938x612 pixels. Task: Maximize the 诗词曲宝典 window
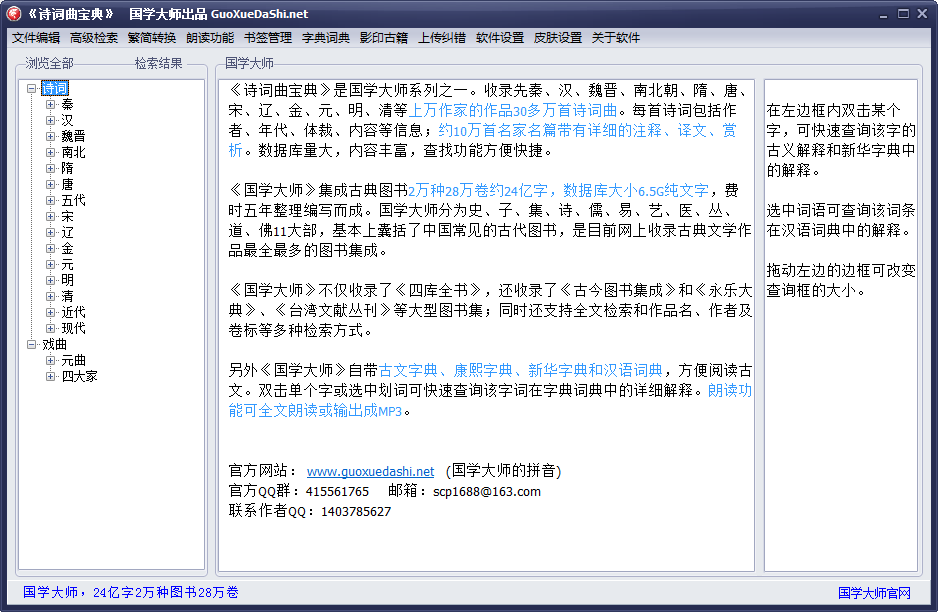pos(903,13)
